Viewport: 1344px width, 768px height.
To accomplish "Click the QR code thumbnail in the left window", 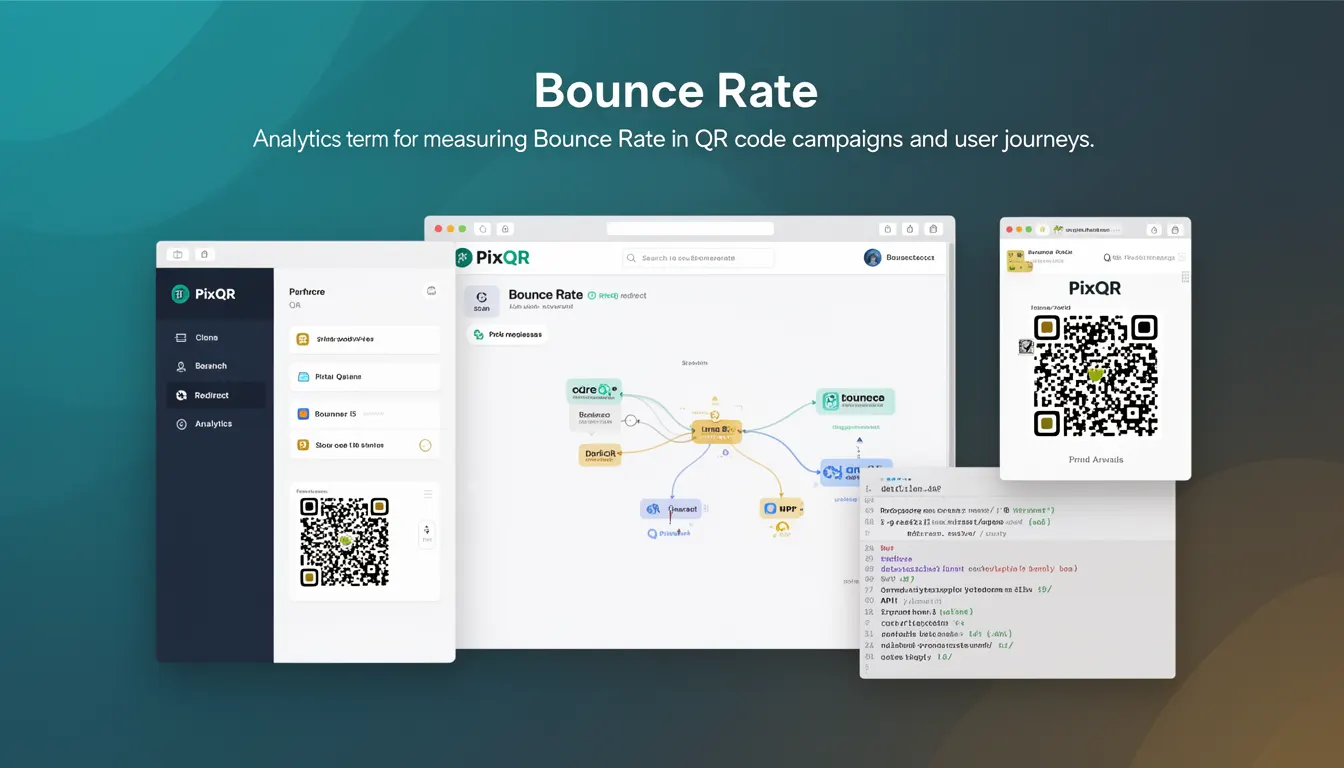I will point(345,542).
